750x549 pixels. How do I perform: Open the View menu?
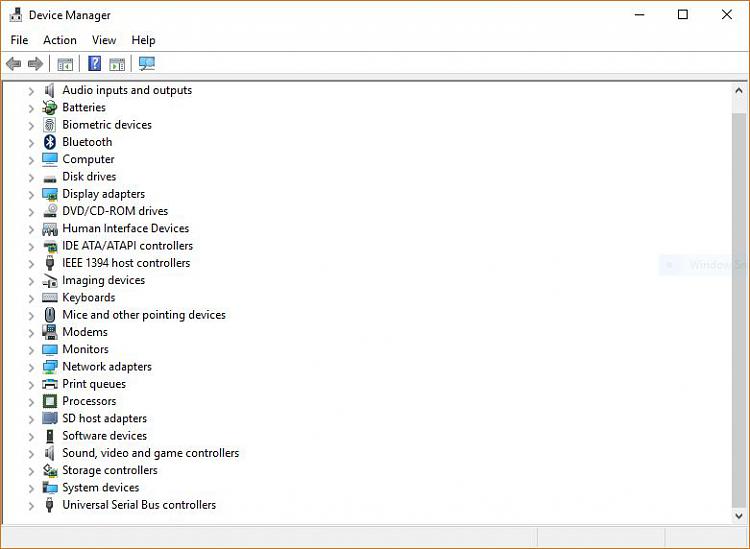pos(104,40)
